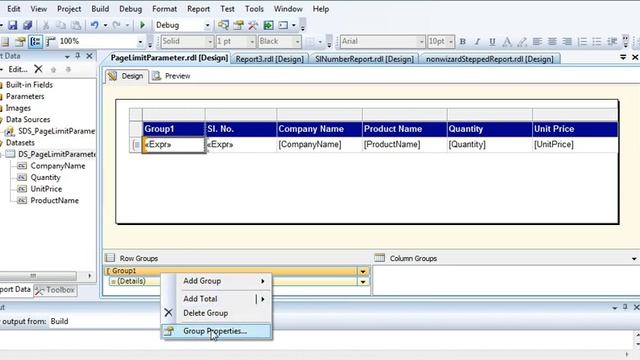
Task: Align text right
Action: point(567,41)
